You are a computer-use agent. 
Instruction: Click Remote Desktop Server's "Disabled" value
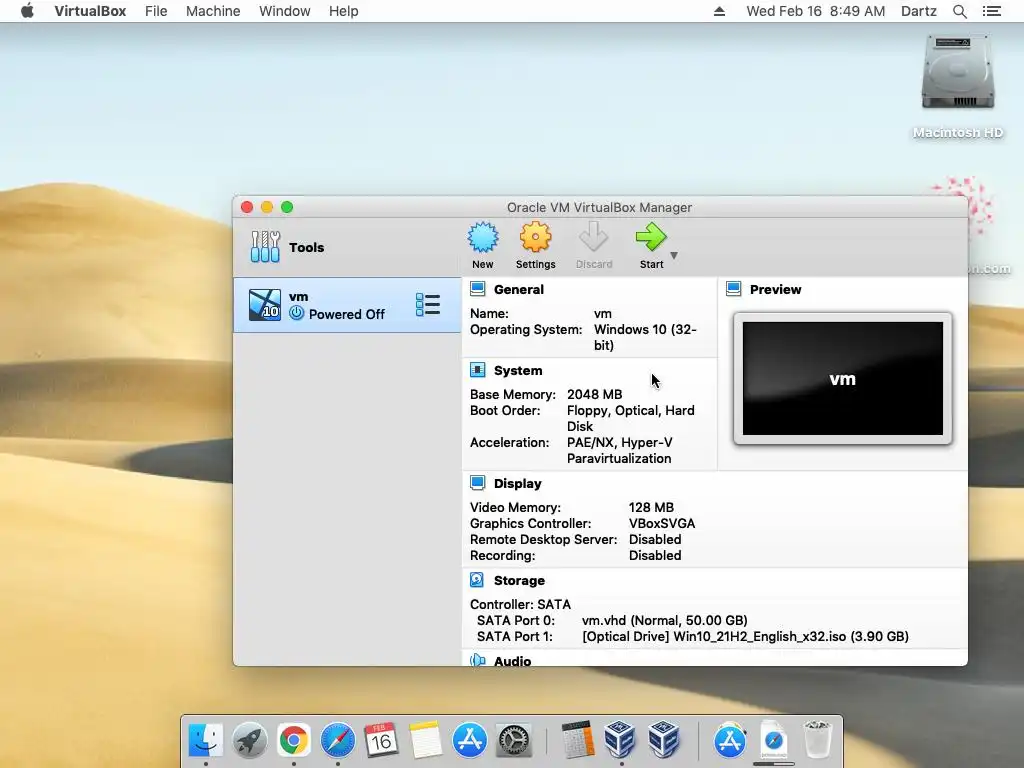[x=655, y=539]
